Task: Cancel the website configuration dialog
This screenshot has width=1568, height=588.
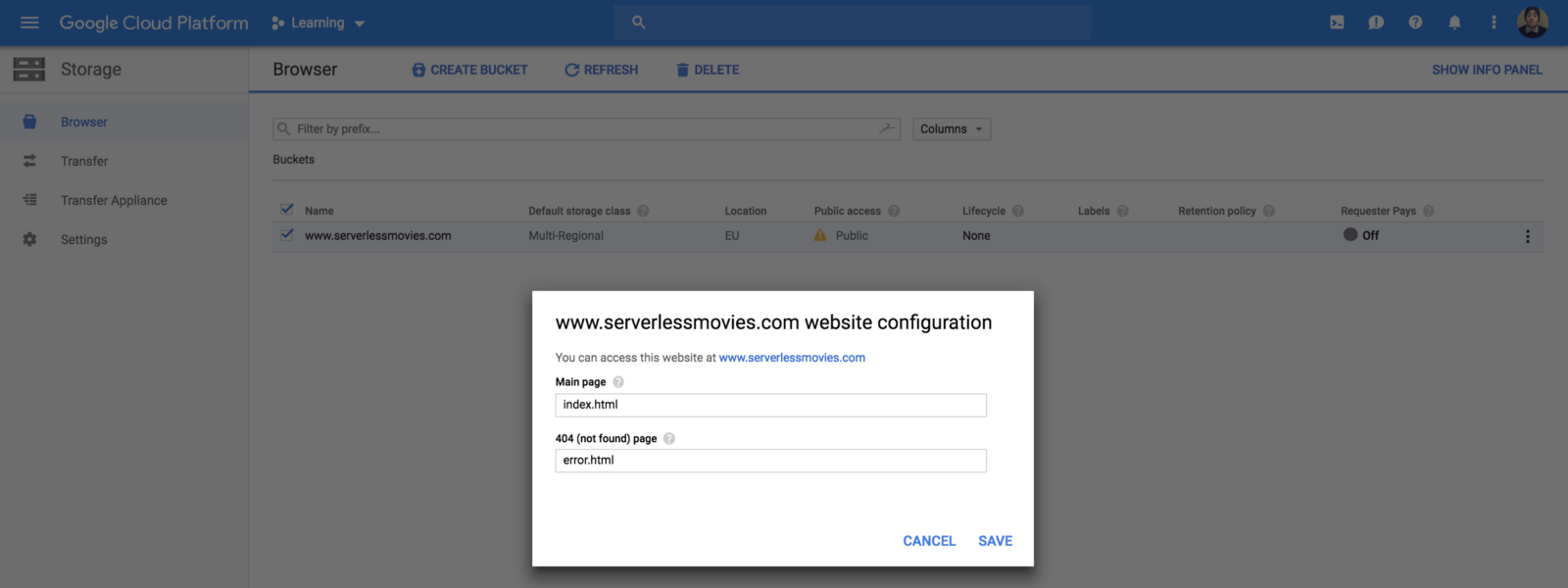Action: [x=929, y=541]
